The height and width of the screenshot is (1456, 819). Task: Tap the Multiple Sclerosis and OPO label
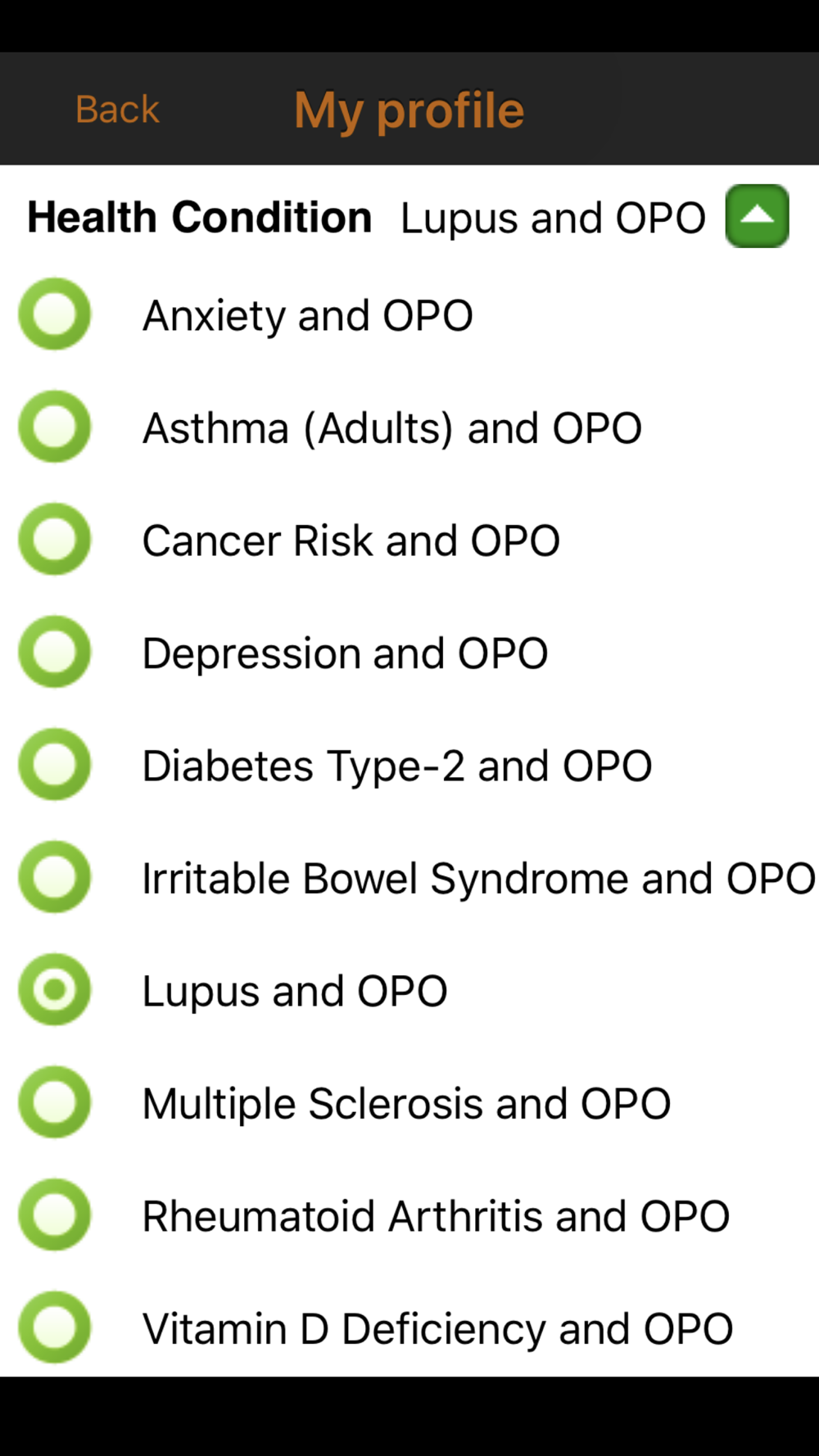coord(406,1104)
